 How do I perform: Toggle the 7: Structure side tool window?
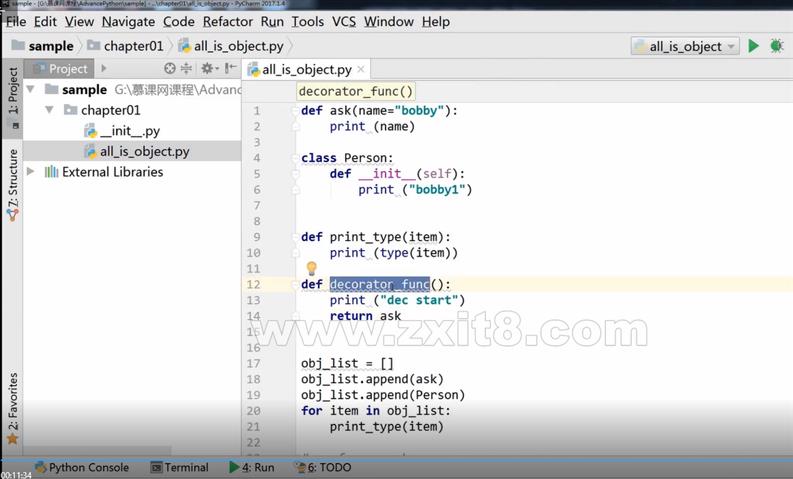click(x=13, y=186)
